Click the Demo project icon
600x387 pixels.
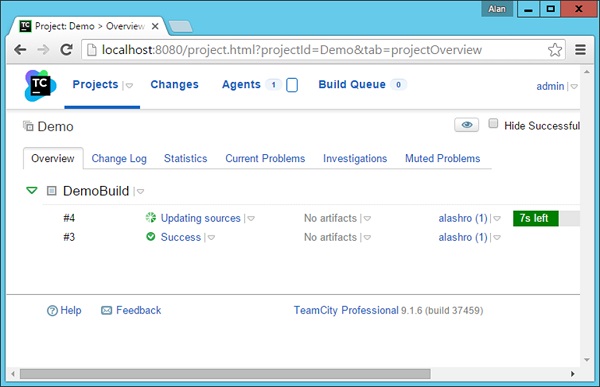point(28,126)
